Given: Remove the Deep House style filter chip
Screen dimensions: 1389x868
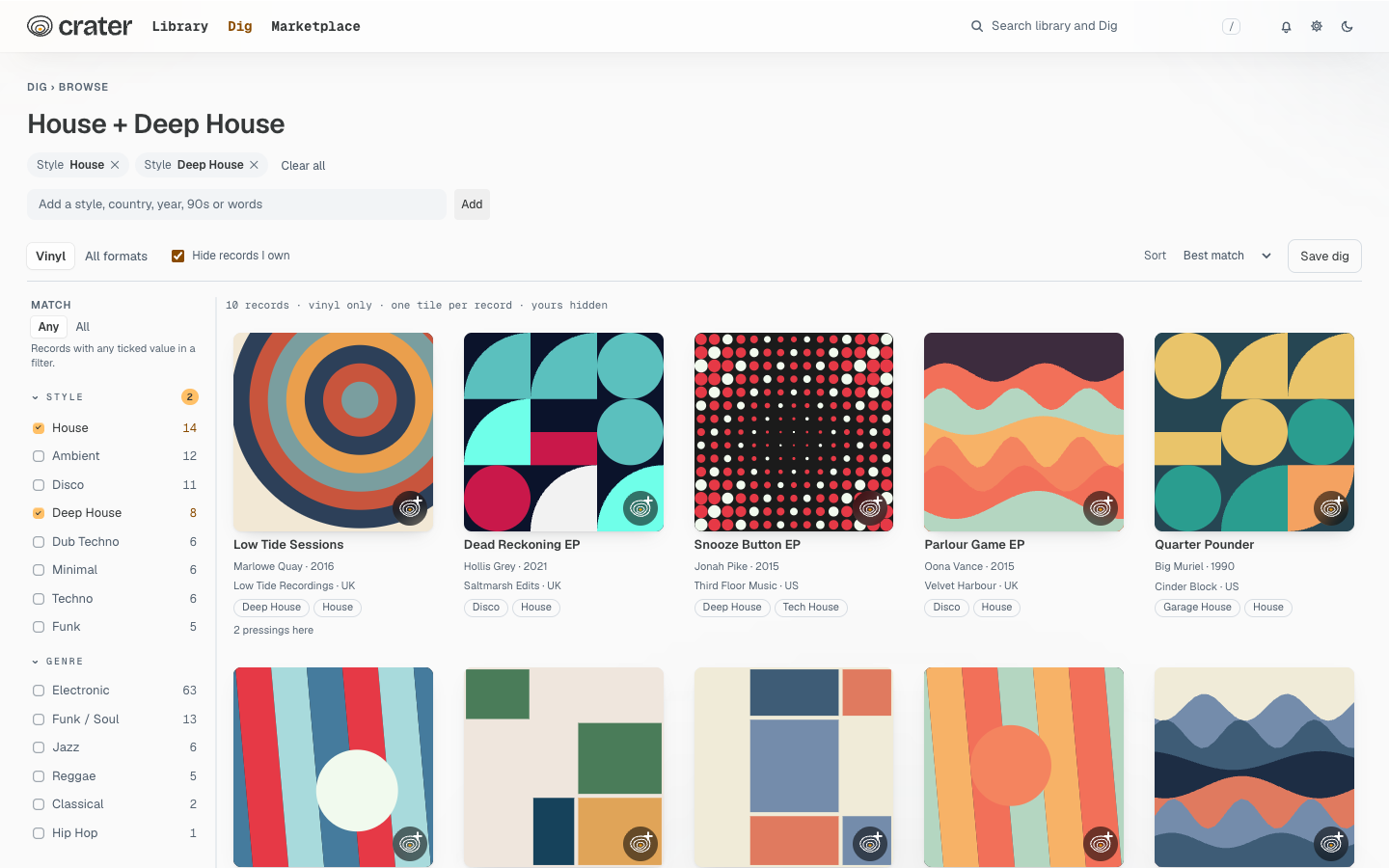Looking at the screenshot, I should click(x=254, y=165).
